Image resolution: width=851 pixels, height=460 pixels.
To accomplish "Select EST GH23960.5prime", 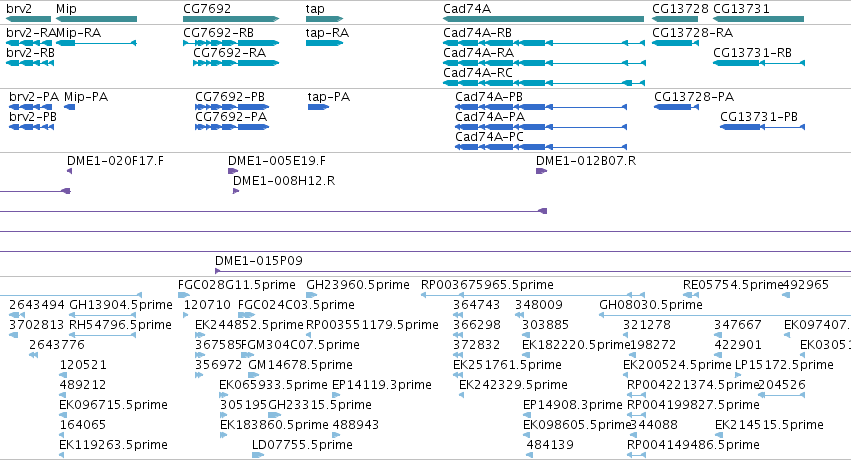I will pyautogui.click(x=313, y=295).
